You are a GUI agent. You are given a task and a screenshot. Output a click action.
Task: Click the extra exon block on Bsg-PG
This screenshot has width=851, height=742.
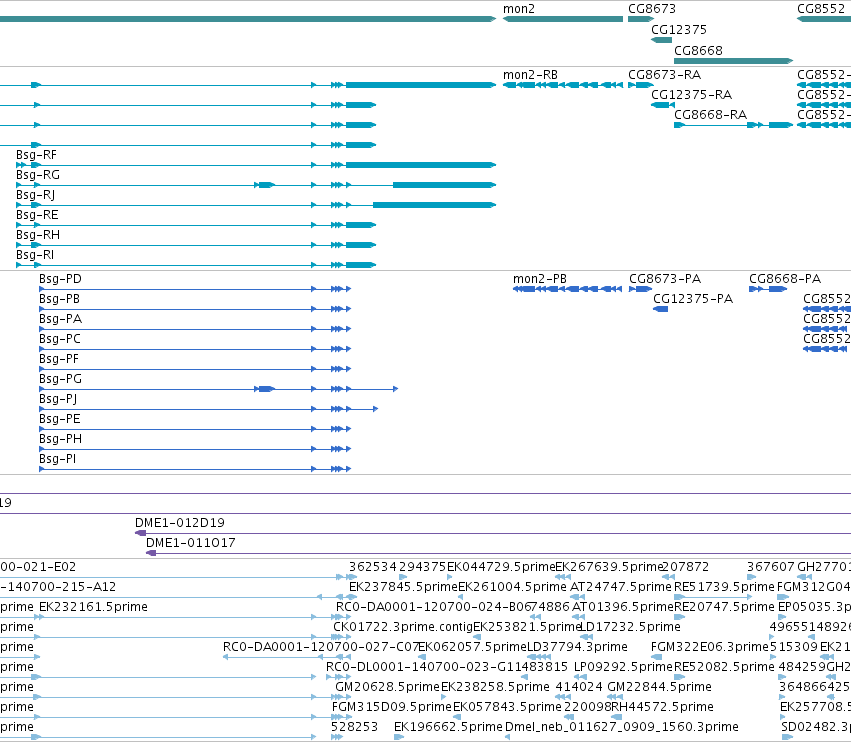(265, 389)
